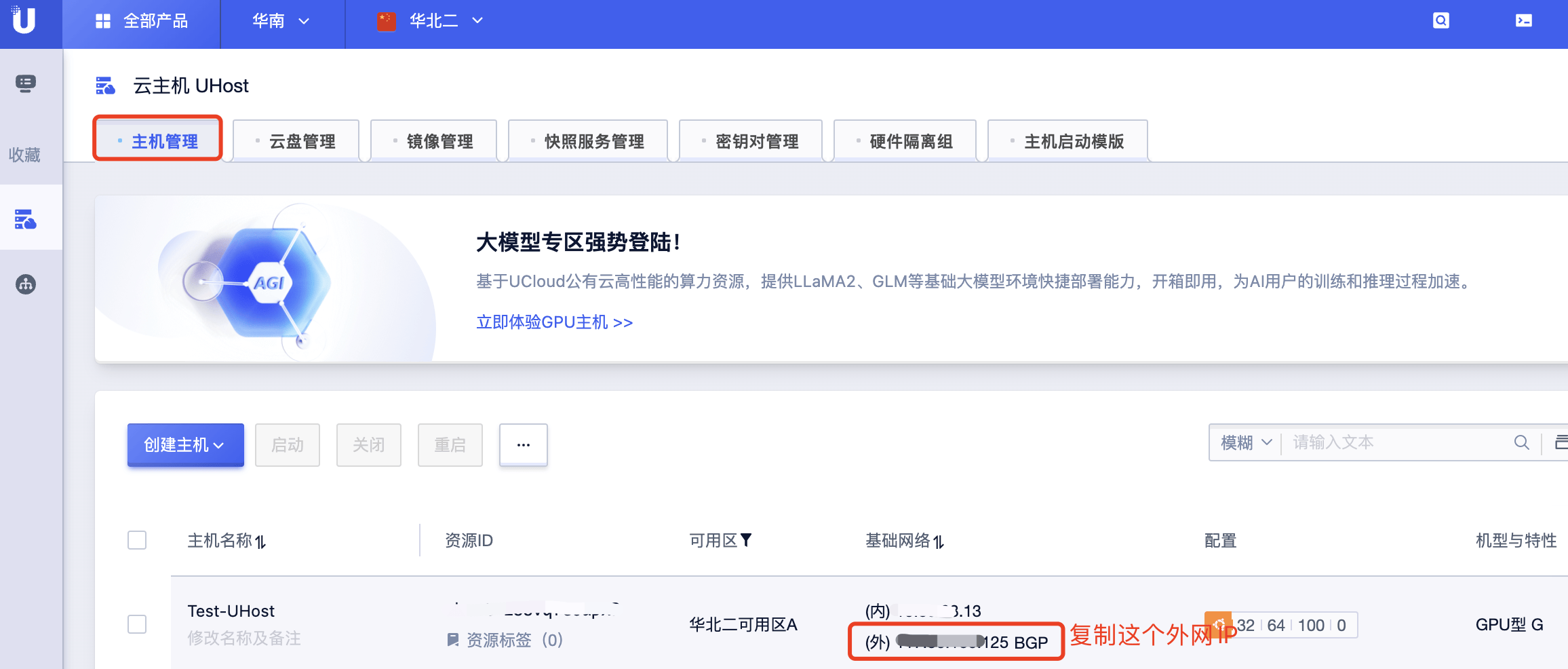
Task: Click the external IP ending 125 BGP
Action: pos(956,643)
